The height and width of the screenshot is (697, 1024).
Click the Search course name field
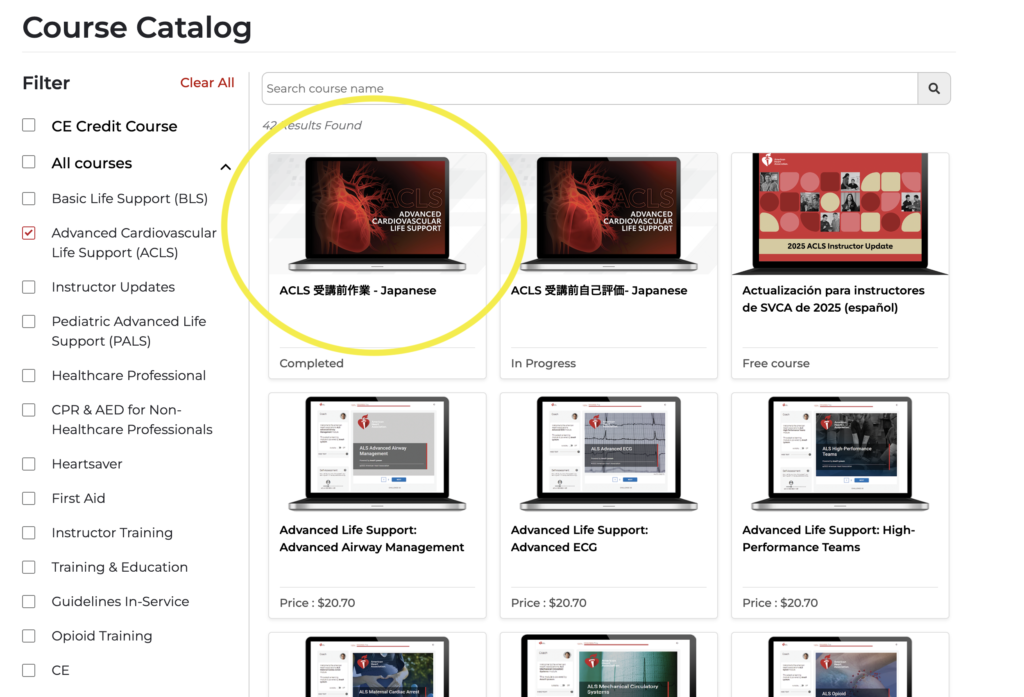589,89
